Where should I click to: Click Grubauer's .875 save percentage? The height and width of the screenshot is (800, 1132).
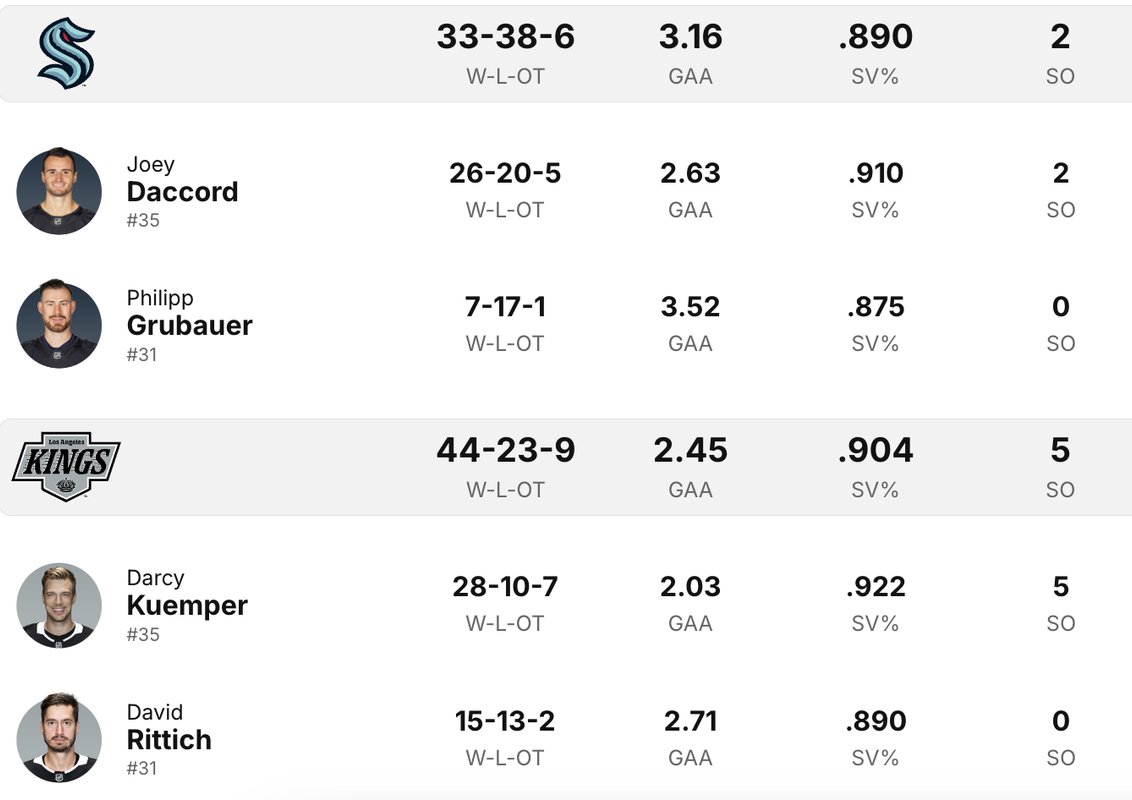point(876,307)
